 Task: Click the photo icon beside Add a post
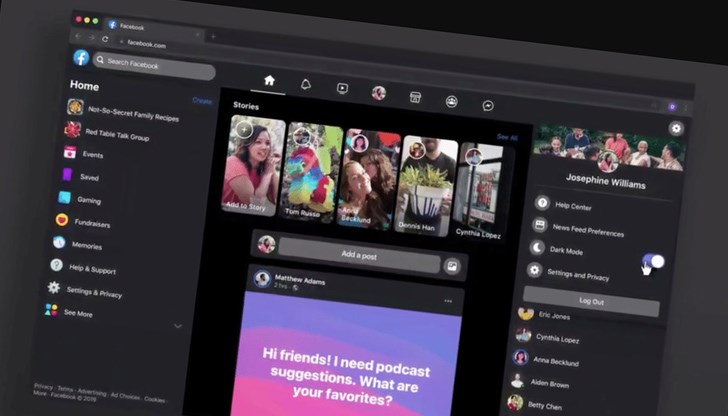pyautogui.click(x=452, y=266)
